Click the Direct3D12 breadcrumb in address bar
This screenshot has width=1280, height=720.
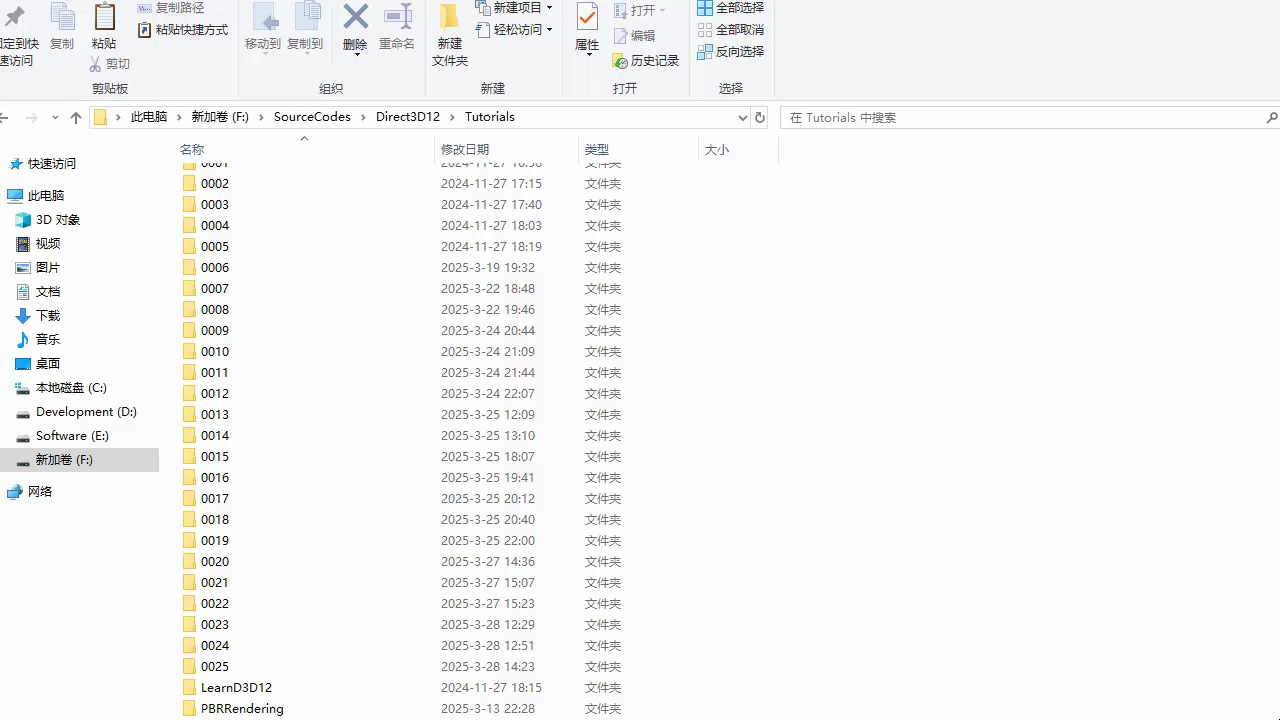[x=407, y=117]
